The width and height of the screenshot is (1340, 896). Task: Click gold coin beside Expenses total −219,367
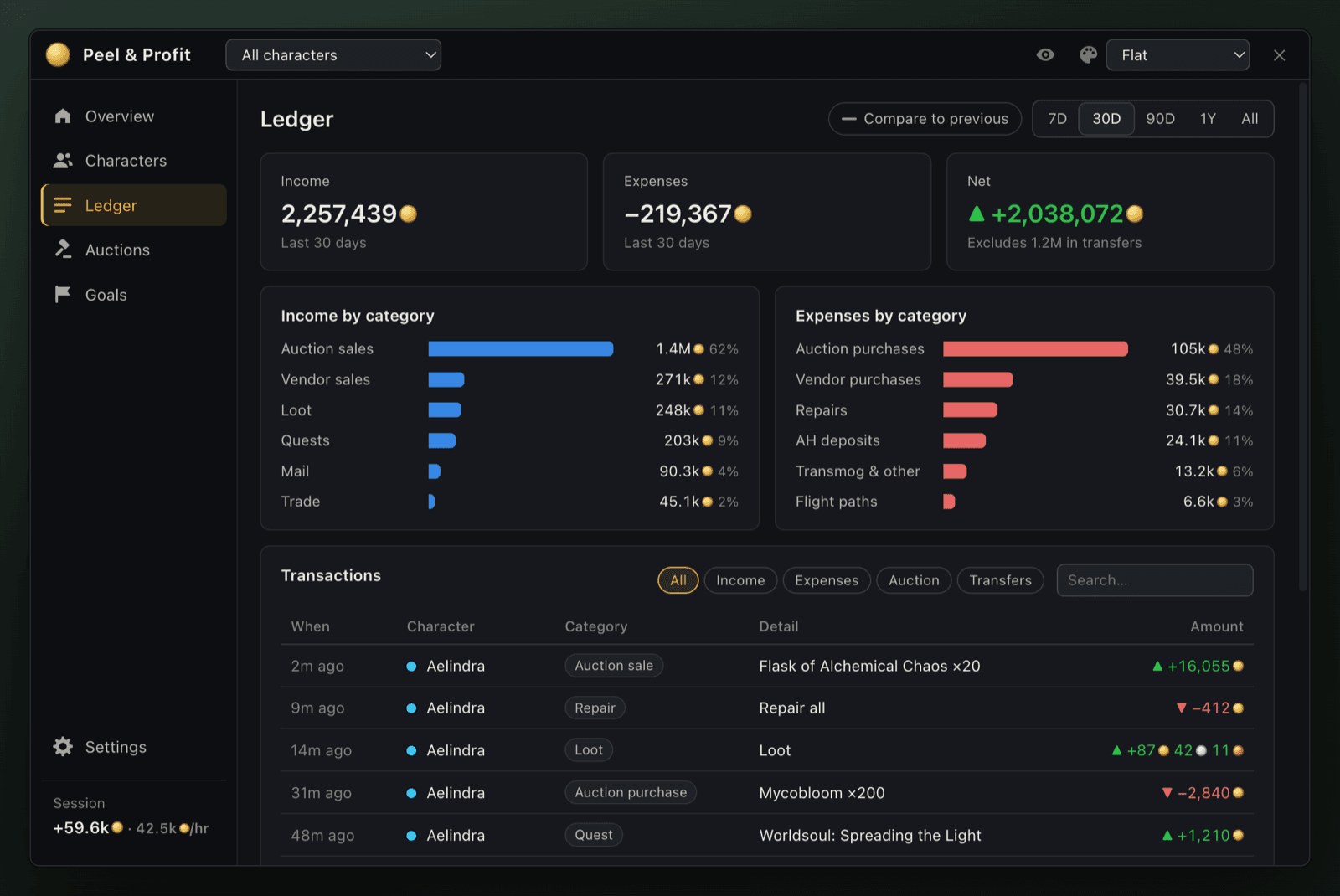[743, 214]
